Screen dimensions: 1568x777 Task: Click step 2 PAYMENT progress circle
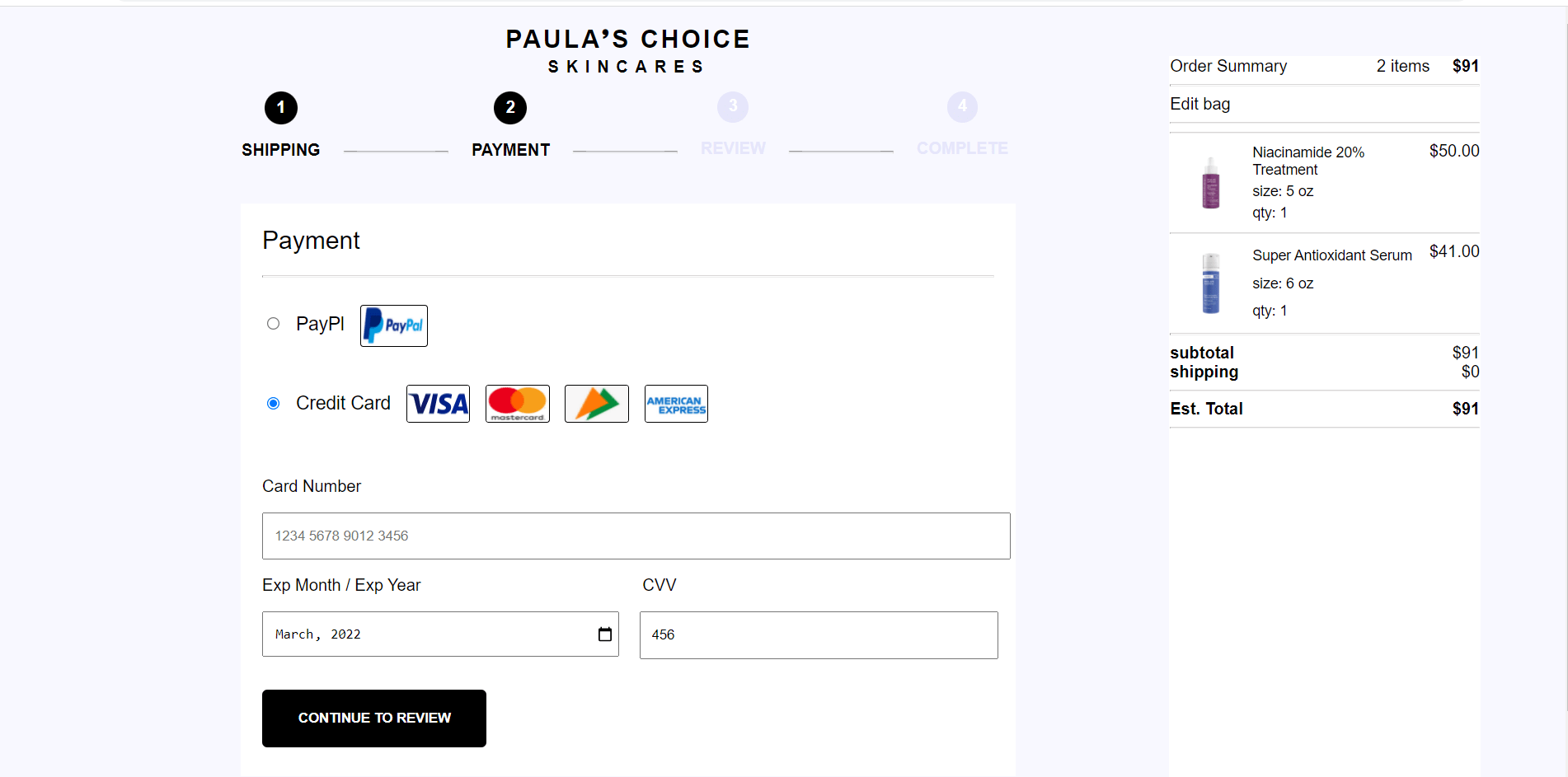pos(509,107)
